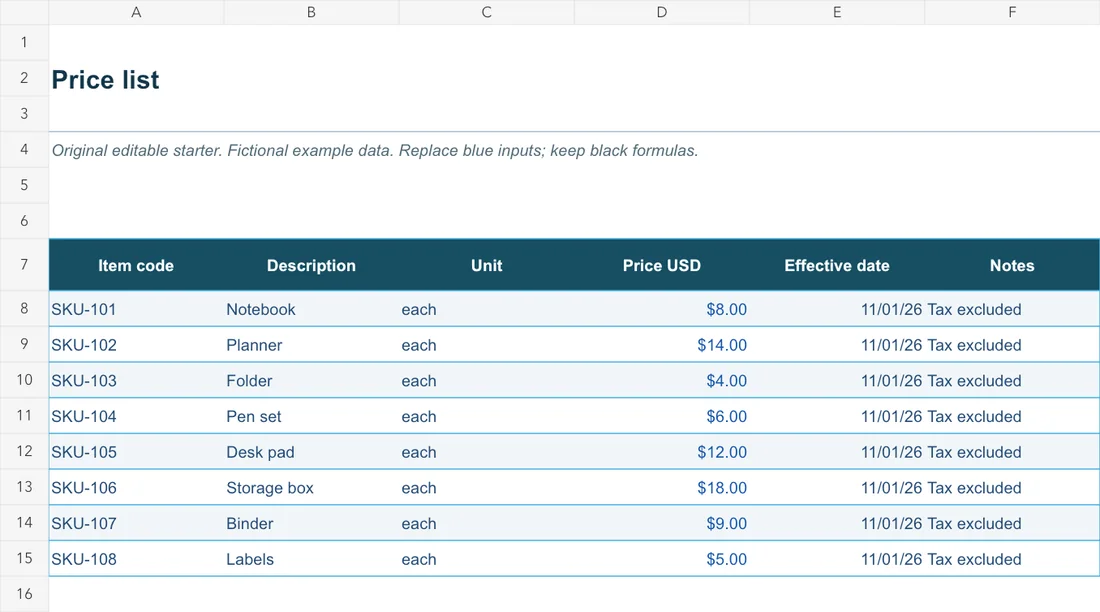Select the "Description" table header cell
1100x612 pixels.
[x=311, y=265]
